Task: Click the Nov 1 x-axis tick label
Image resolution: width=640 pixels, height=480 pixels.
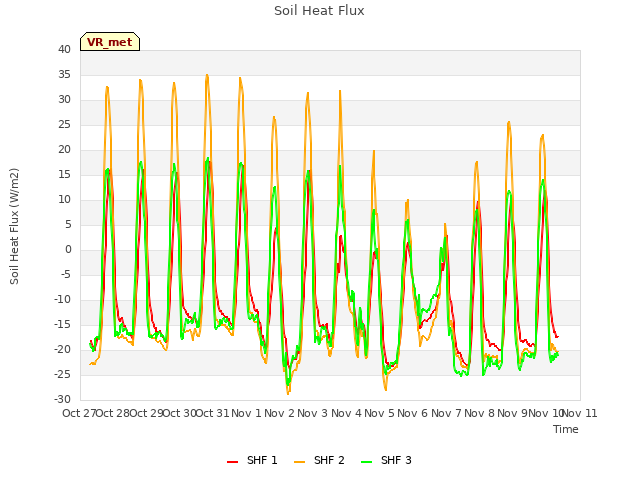Action: pyautogui.click(x=246, y=413)
